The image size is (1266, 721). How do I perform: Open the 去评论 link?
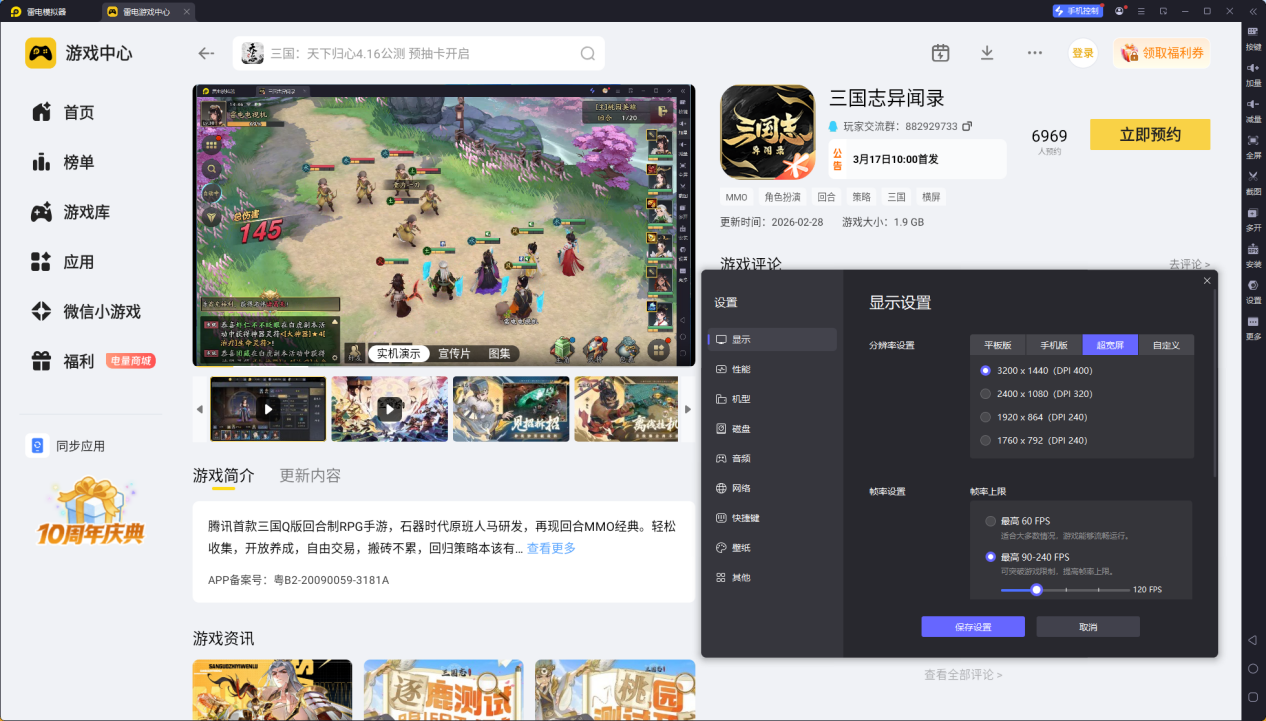tap(1189, 264)
